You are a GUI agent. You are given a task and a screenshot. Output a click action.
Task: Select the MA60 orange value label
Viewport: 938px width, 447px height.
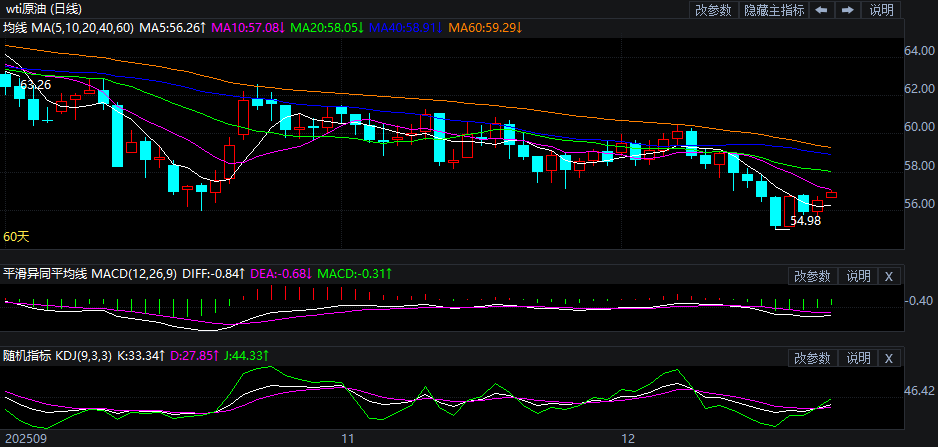(x=485, y=28)
